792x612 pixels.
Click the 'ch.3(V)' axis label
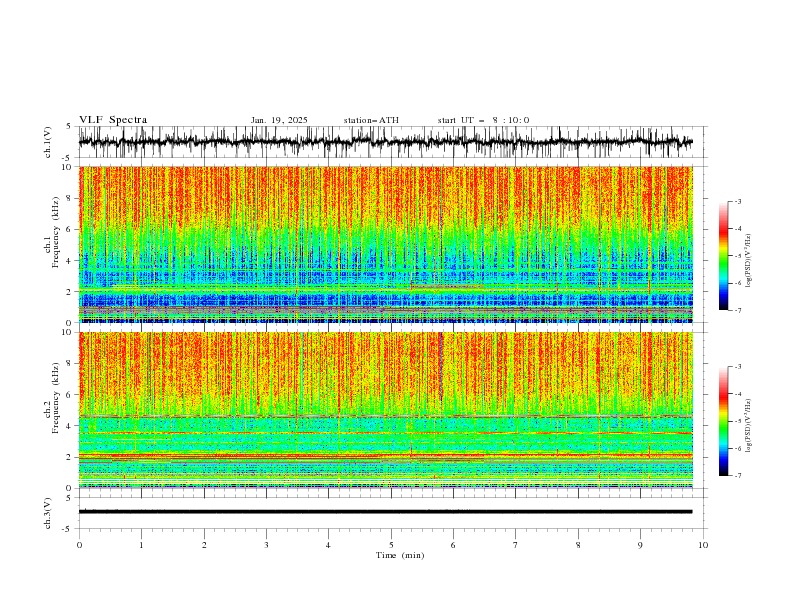click(x=48, y=513)
